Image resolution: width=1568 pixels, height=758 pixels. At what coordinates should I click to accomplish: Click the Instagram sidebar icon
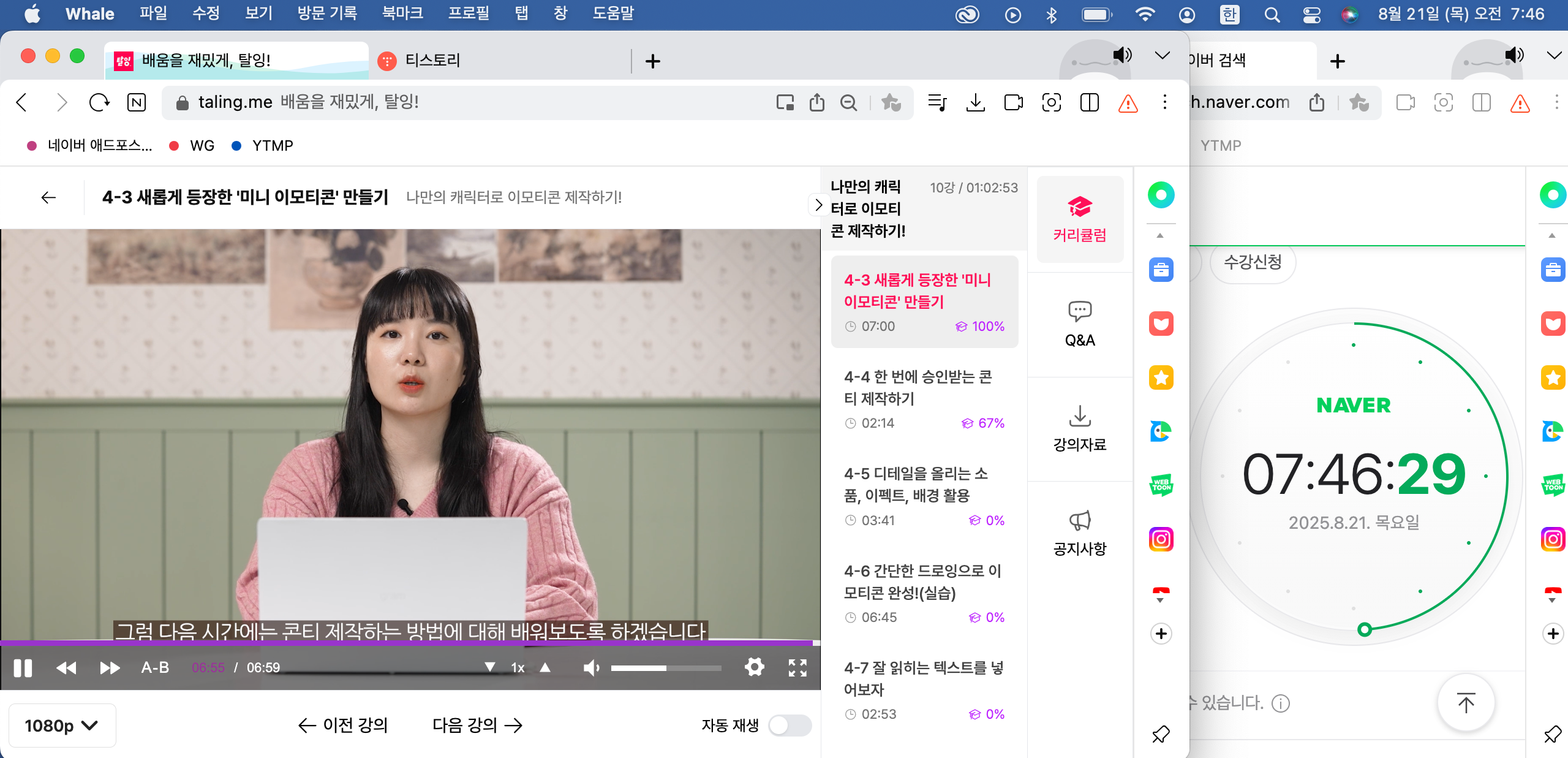click(1161, 539)
